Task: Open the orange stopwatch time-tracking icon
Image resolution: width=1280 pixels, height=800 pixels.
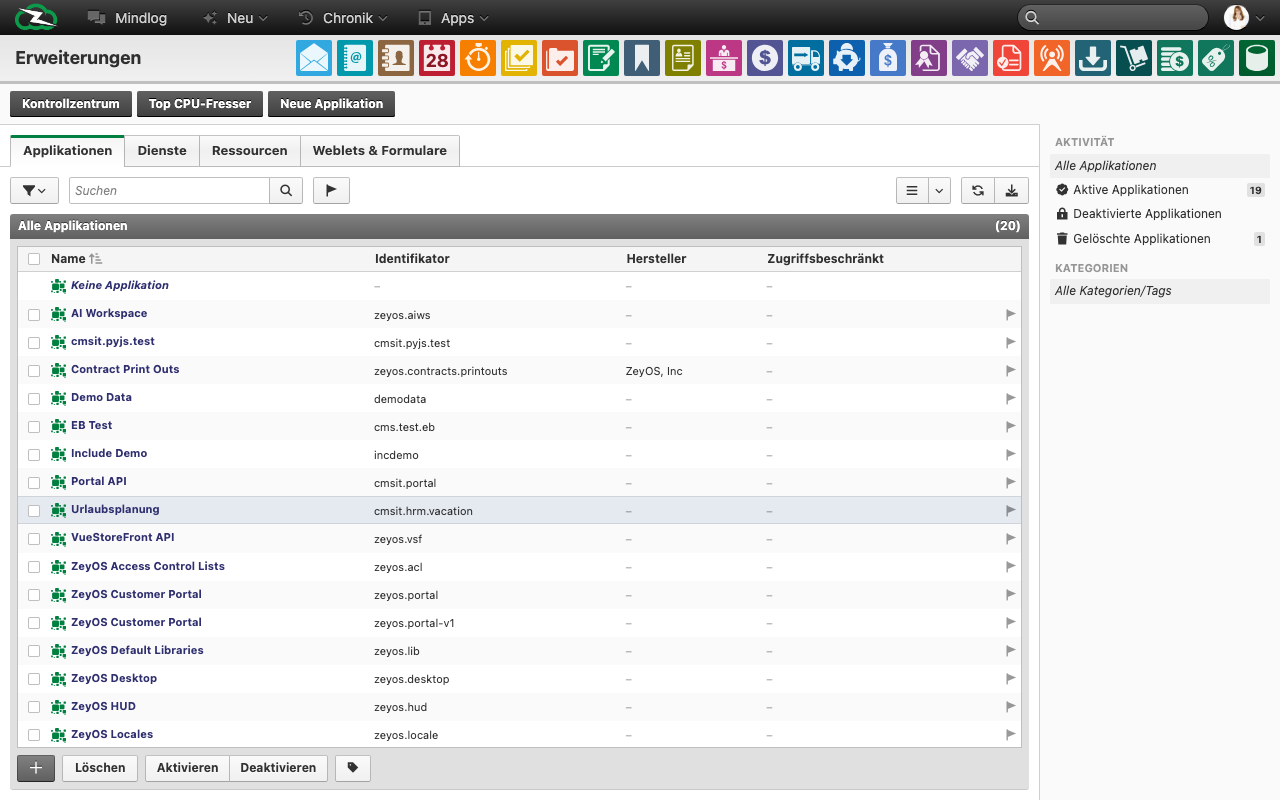Action: (x=478, y=58)
